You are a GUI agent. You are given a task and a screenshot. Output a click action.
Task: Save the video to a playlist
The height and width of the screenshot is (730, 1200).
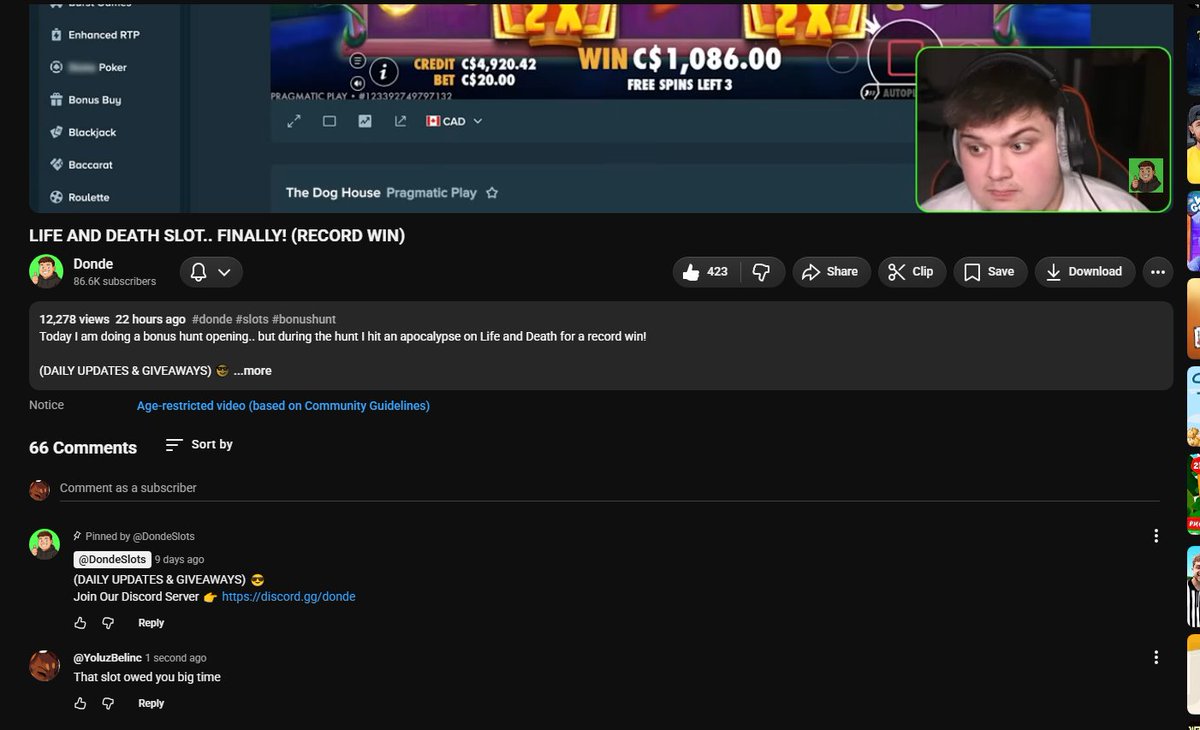click(x=990, y=272)
